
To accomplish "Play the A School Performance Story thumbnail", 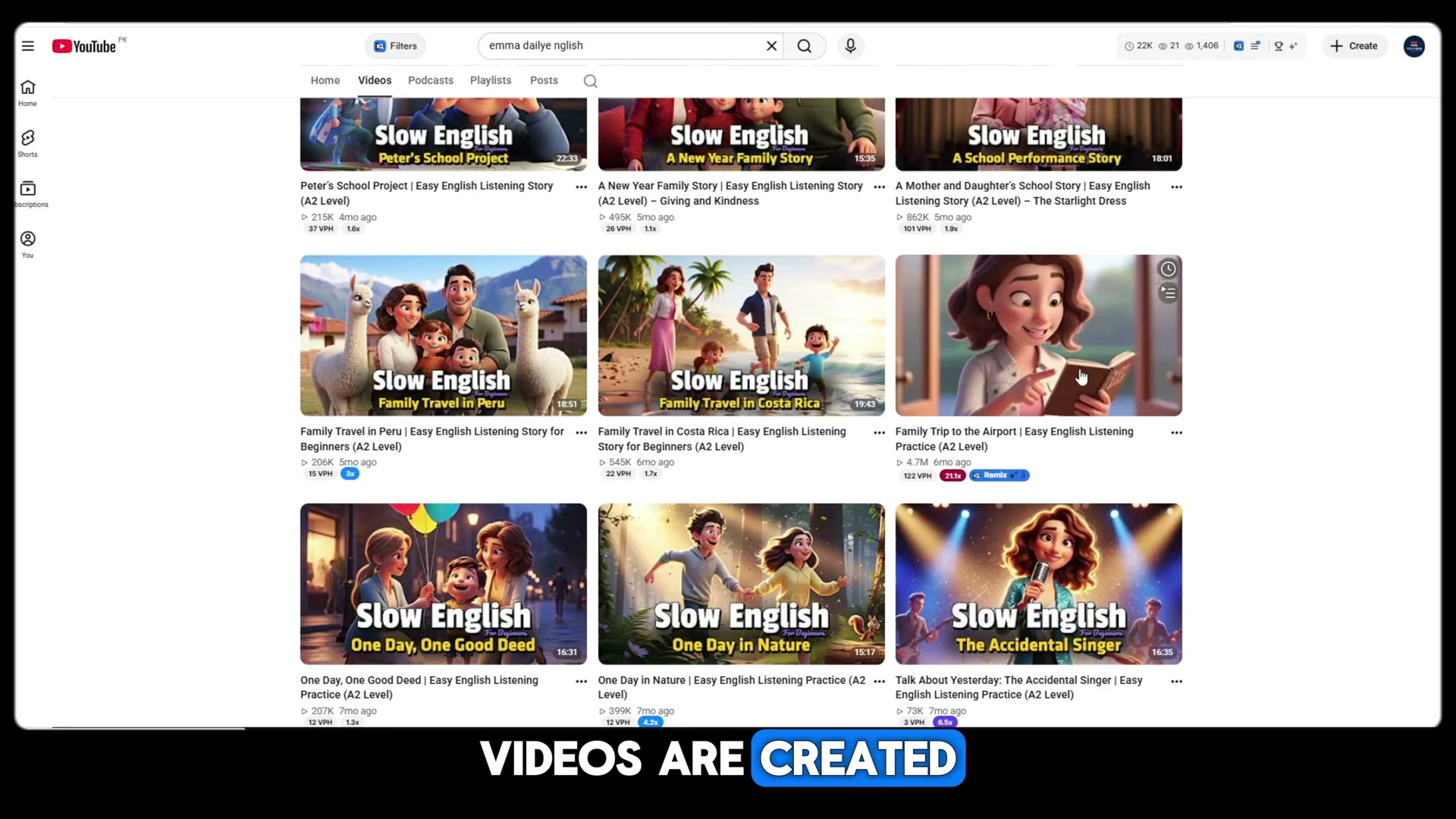I will 1039,134.
